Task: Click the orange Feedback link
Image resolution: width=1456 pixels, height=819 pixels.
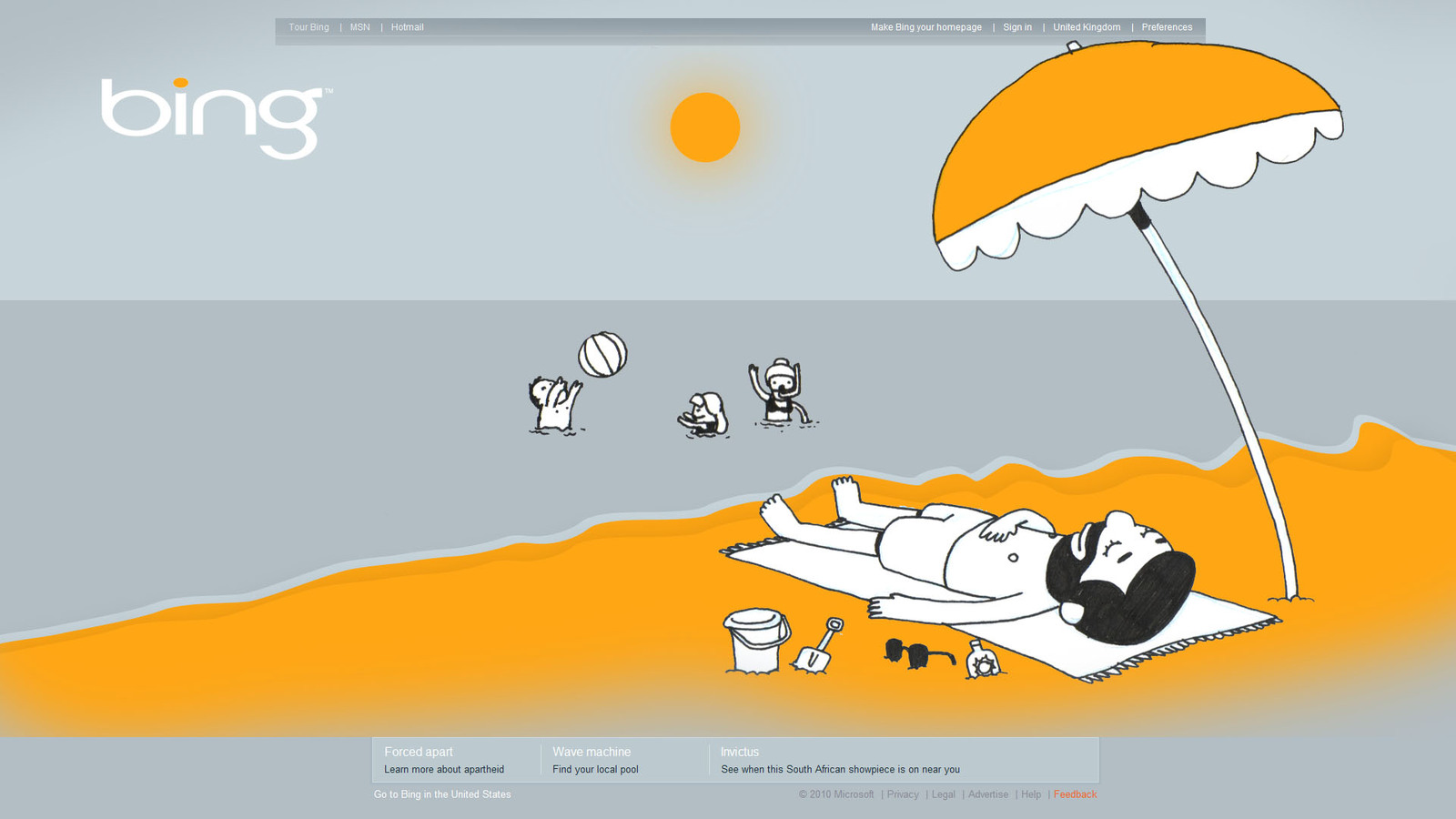Action: coord(1075,794)
